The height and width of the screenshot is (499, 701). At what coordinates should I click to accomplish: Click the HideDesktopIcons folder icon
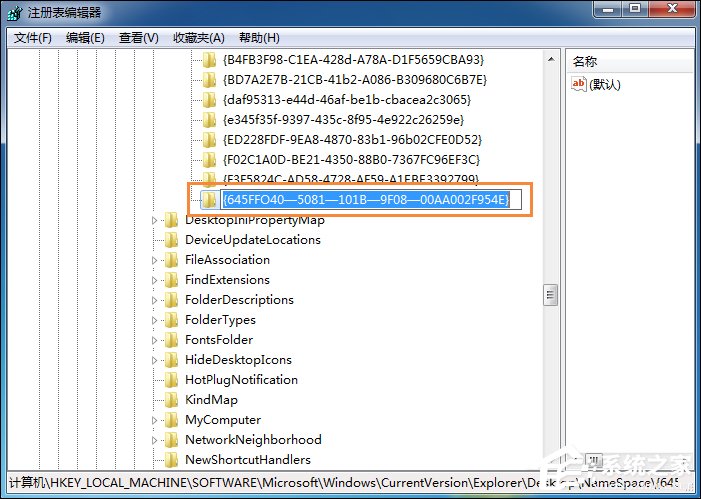point(171,359)
